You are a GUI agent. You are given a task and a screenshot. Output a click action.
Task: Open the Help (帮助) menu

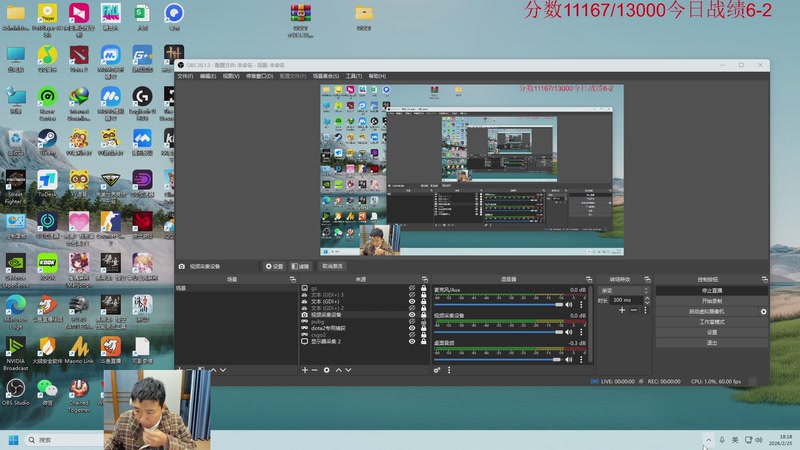pyautogui.click(x=377, y=76)
